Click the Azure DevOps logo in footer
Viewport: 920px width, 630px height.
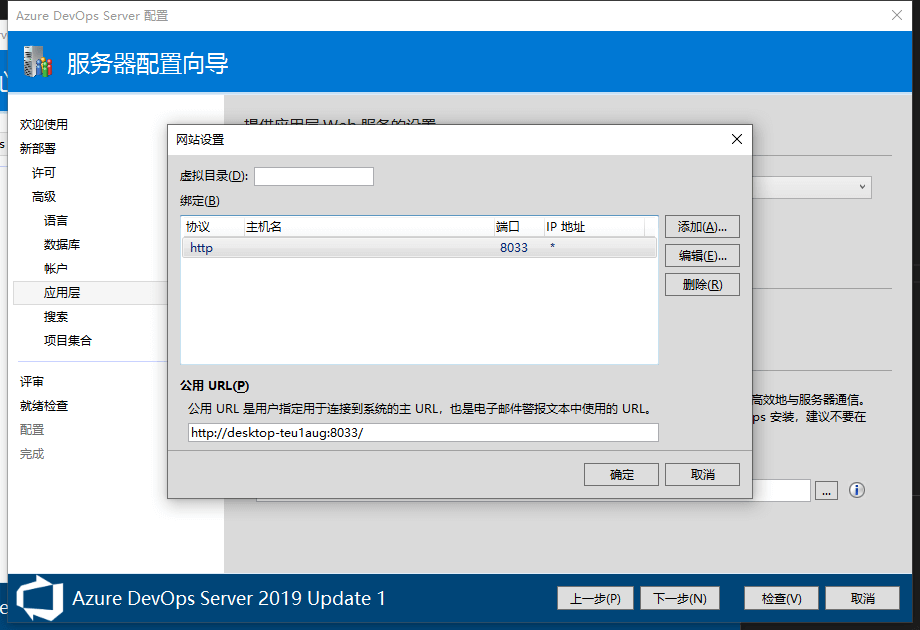click(39, 598)
